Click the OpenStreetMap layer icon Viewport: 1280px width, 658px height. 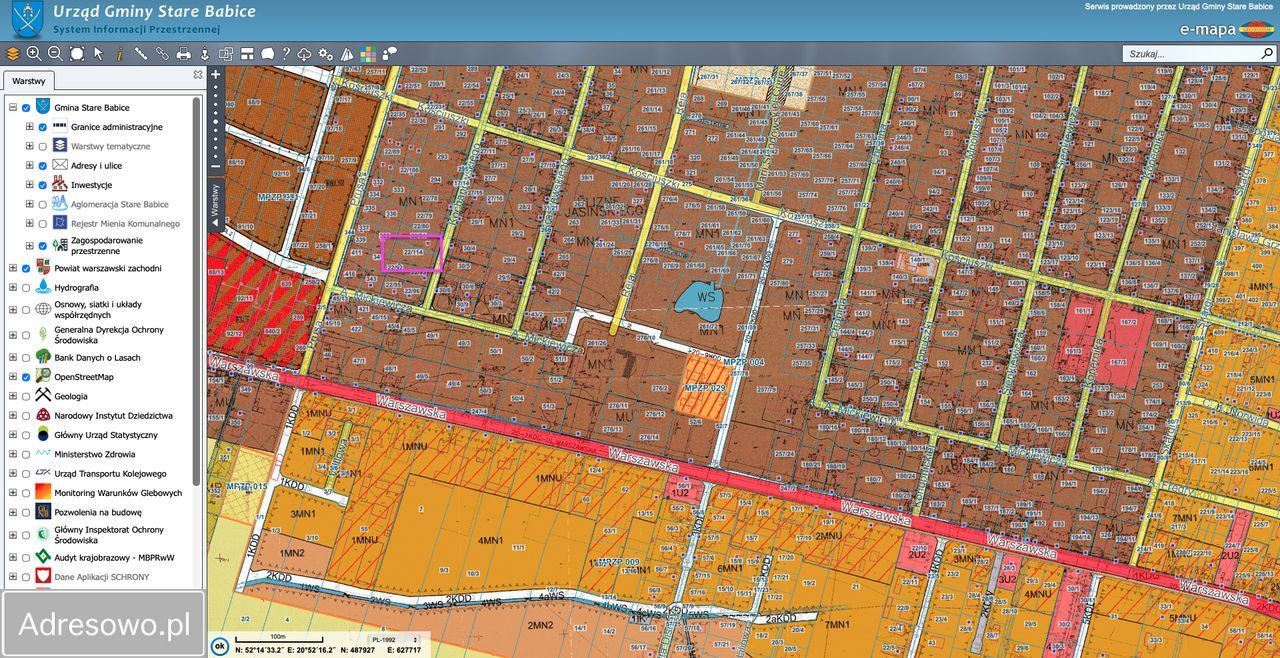[44, 377]
